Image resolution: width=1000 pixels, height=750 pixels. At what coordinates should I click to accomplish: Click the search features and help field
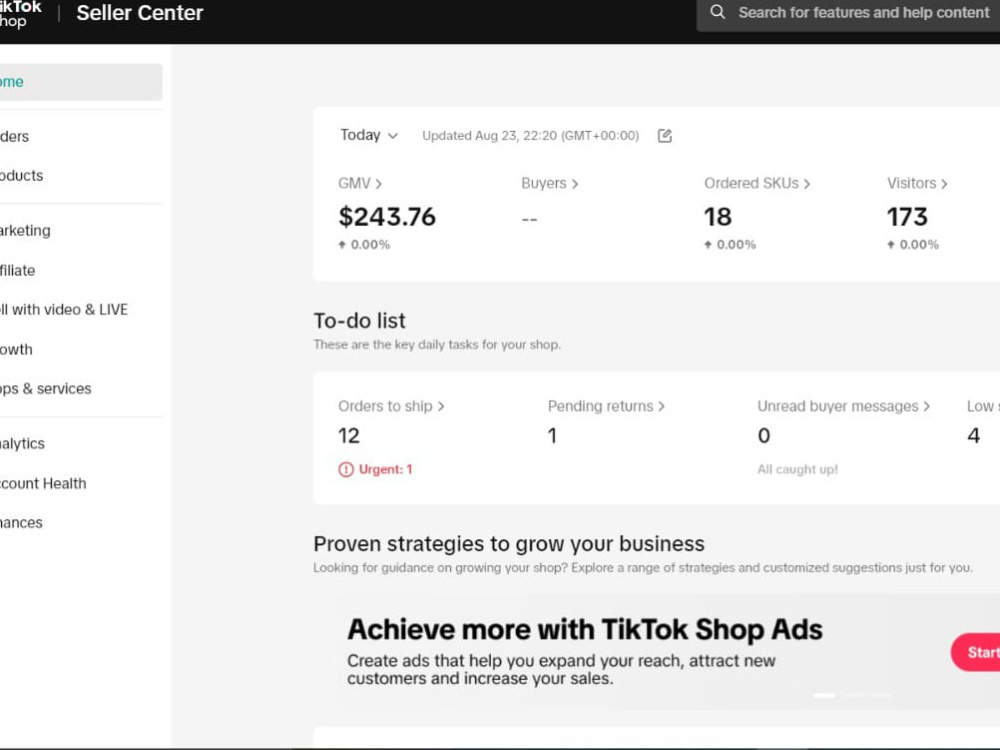(848, 13)
